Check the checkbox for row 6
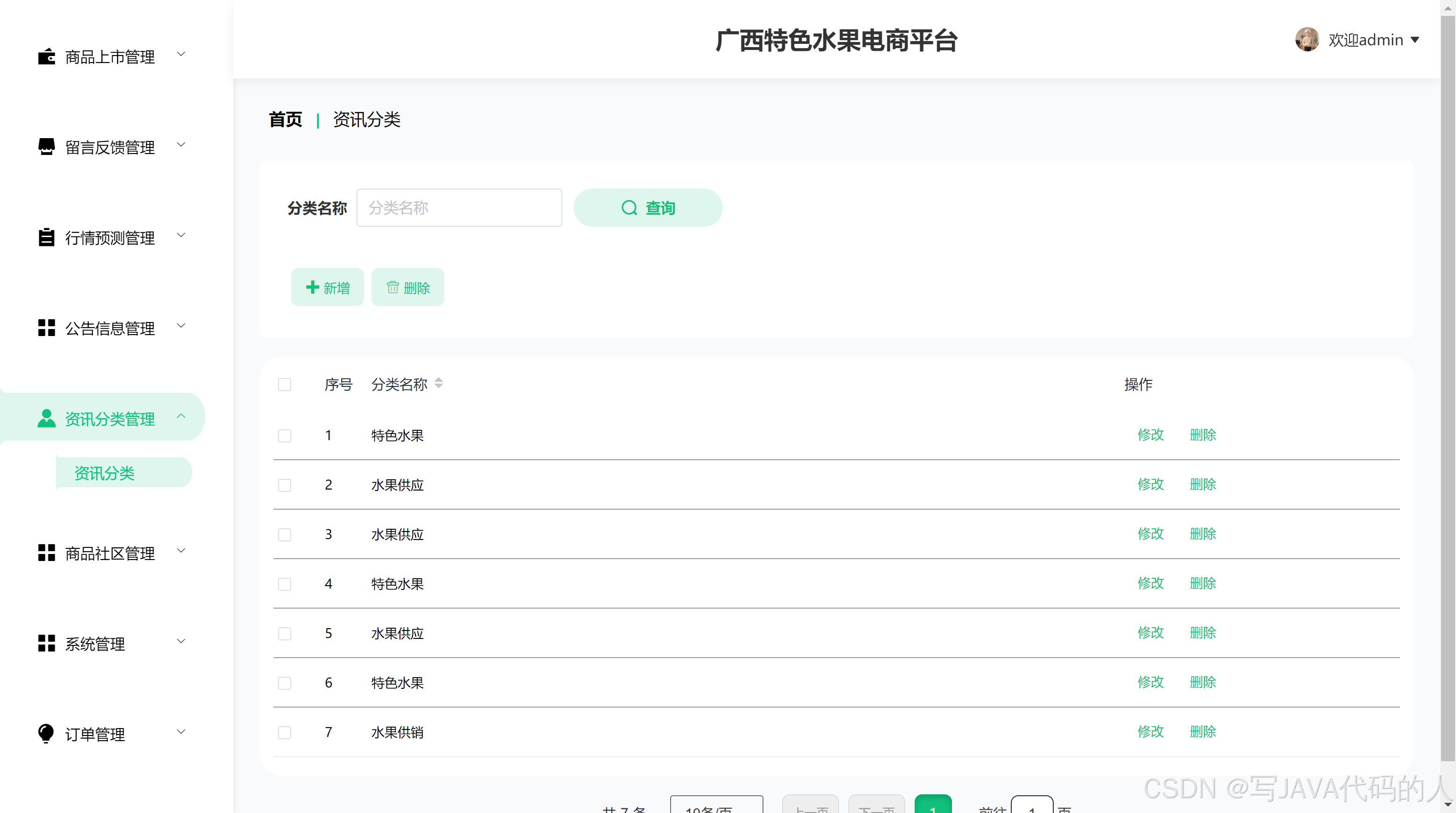 (x=284, y=683)
